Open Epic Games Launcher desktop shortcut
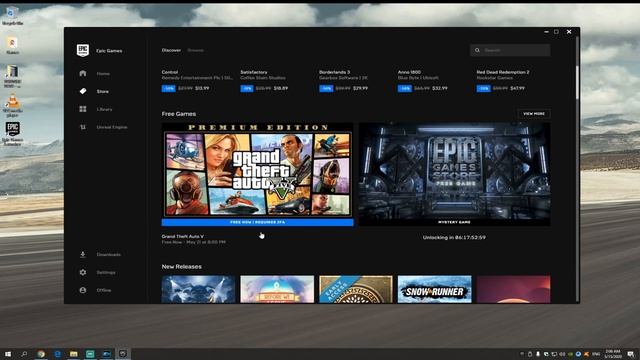Screen dimensions: 640x360 pos(12,134)
